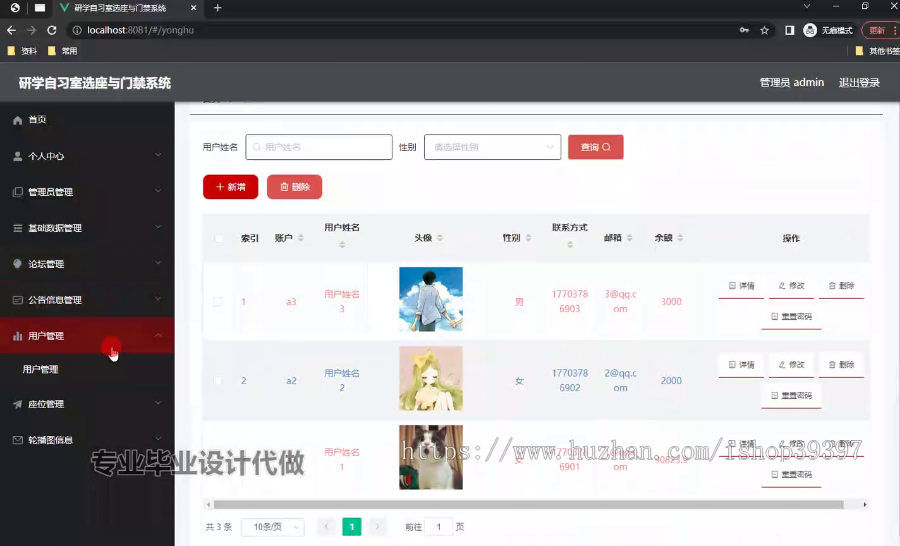Sort the table by 用户姓名 column arrows
Image resolution: width=900 pixels, height=546 pixels.
pyautogui.click(x=342, y=245)
